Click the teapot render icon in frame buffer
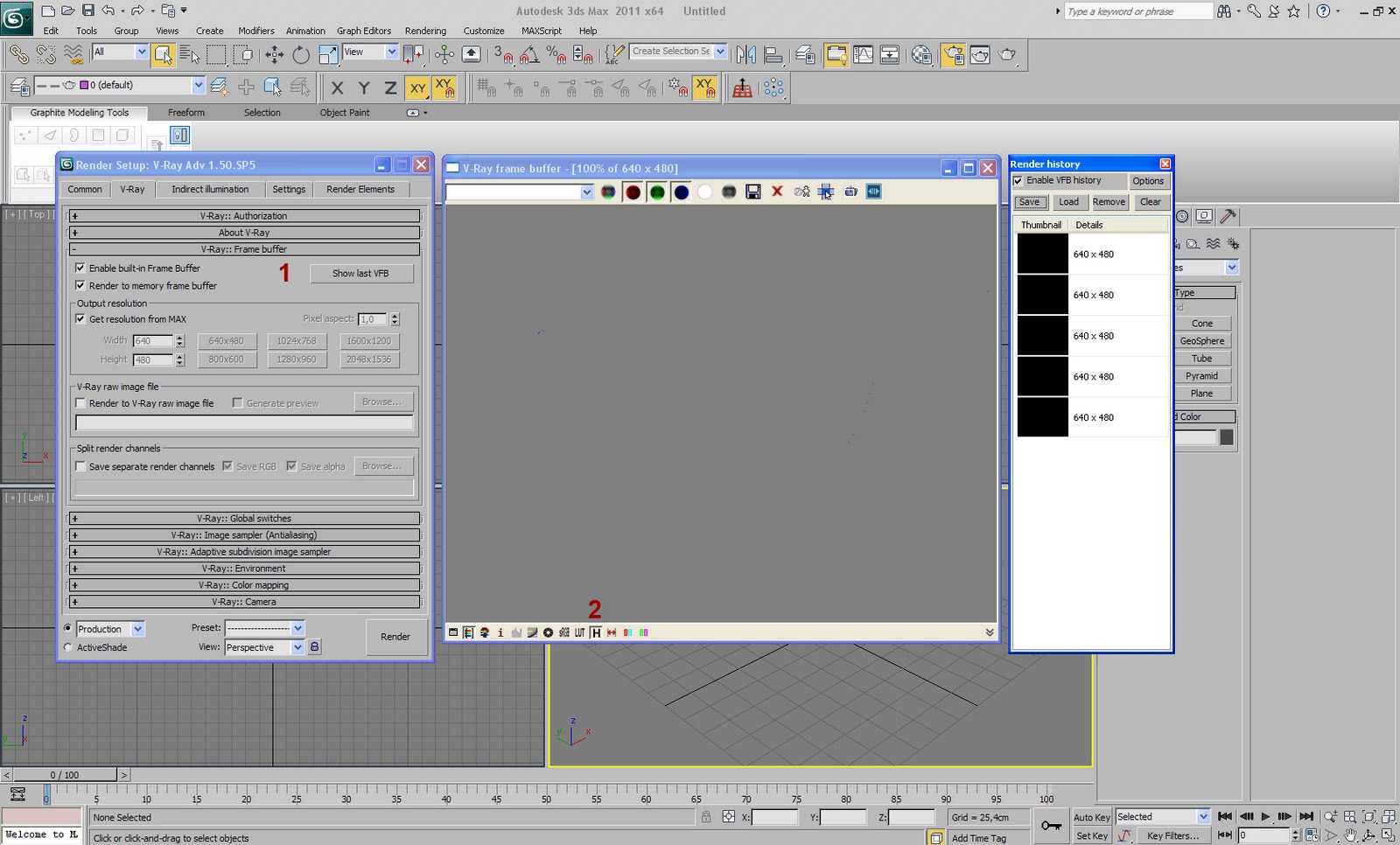The image size is (1400, 845). tap(850, 192)
